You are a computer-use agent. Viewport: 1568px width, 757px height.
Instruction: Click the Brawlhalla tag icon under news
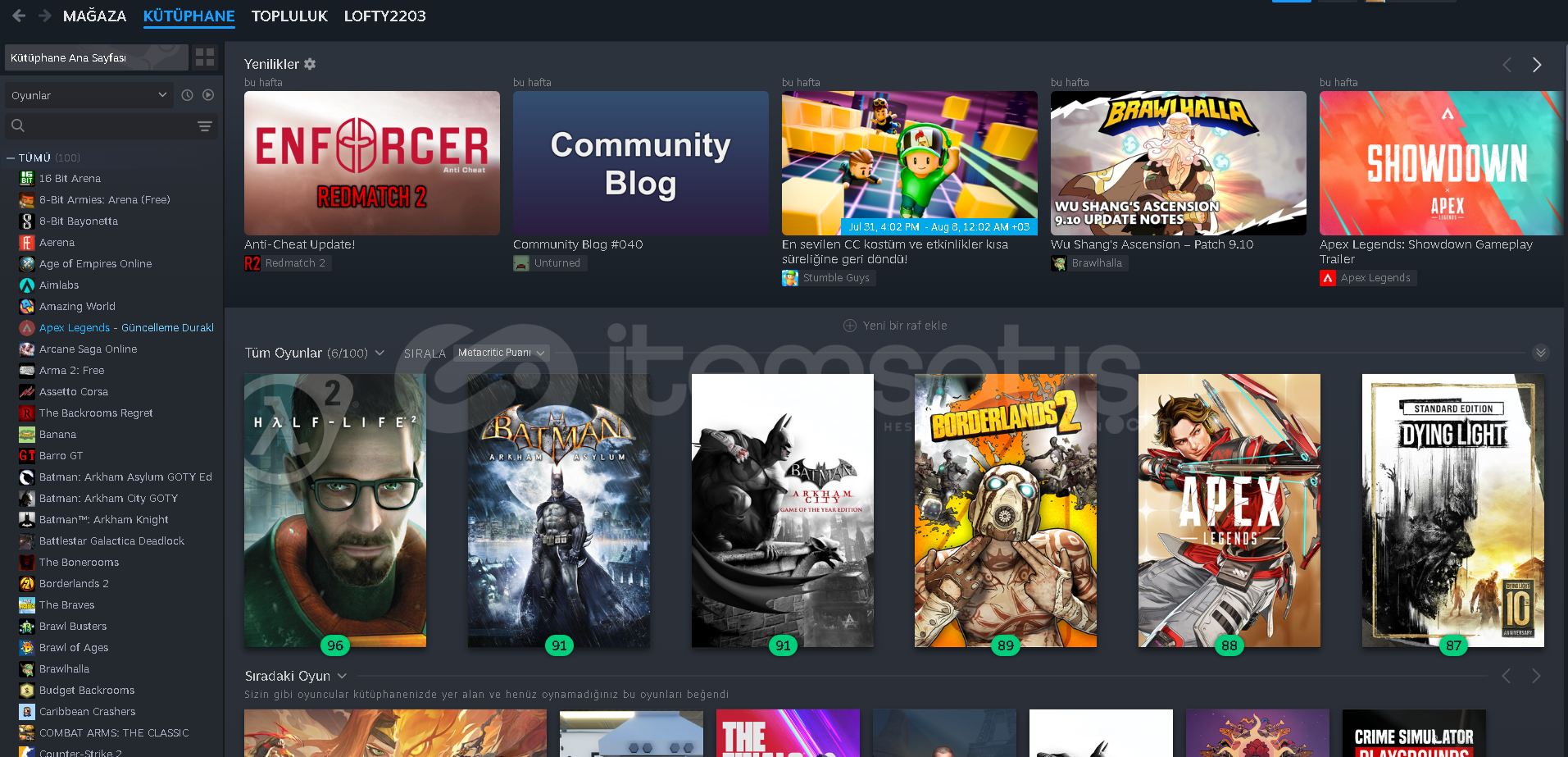[x=1059, y=263]
